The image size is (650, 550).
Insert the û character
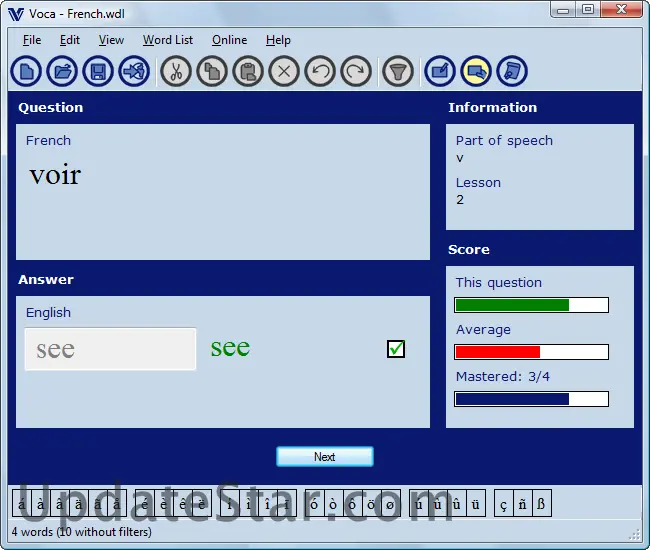pyautogui.click(x=457, y=503)
